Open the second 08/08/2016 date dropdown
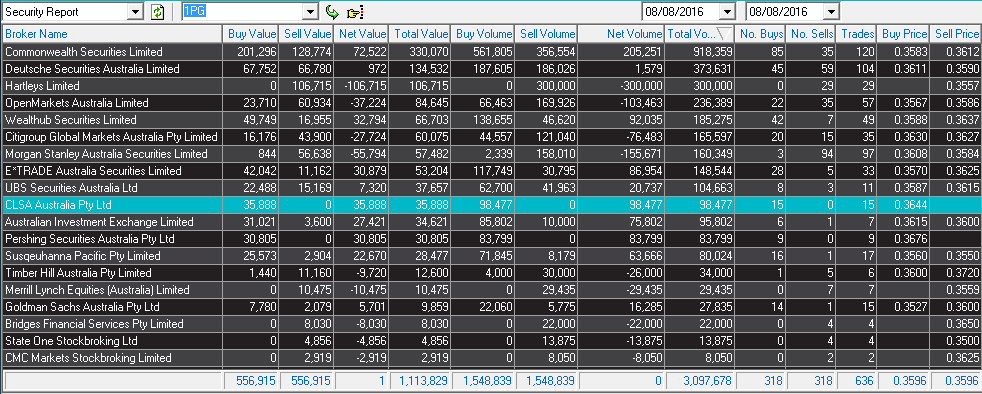Screen dimensions: 982x394 [x=831, y=11]
